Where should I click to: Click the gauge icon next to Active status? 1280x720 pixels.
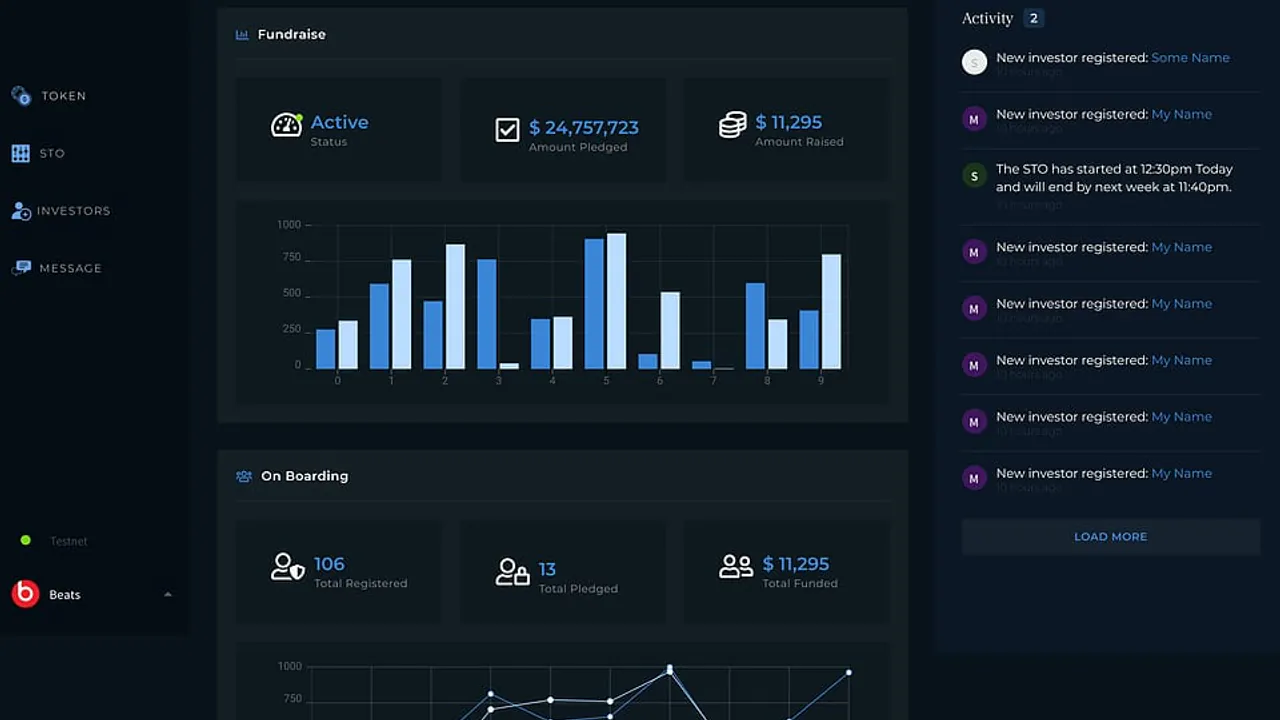point(287,126)
